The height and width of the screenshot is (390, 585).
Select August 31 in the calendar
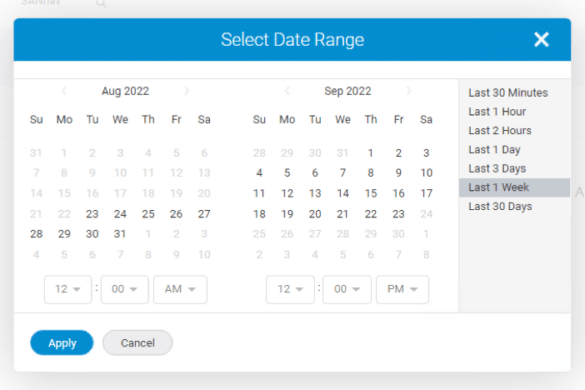coord(120,234)
